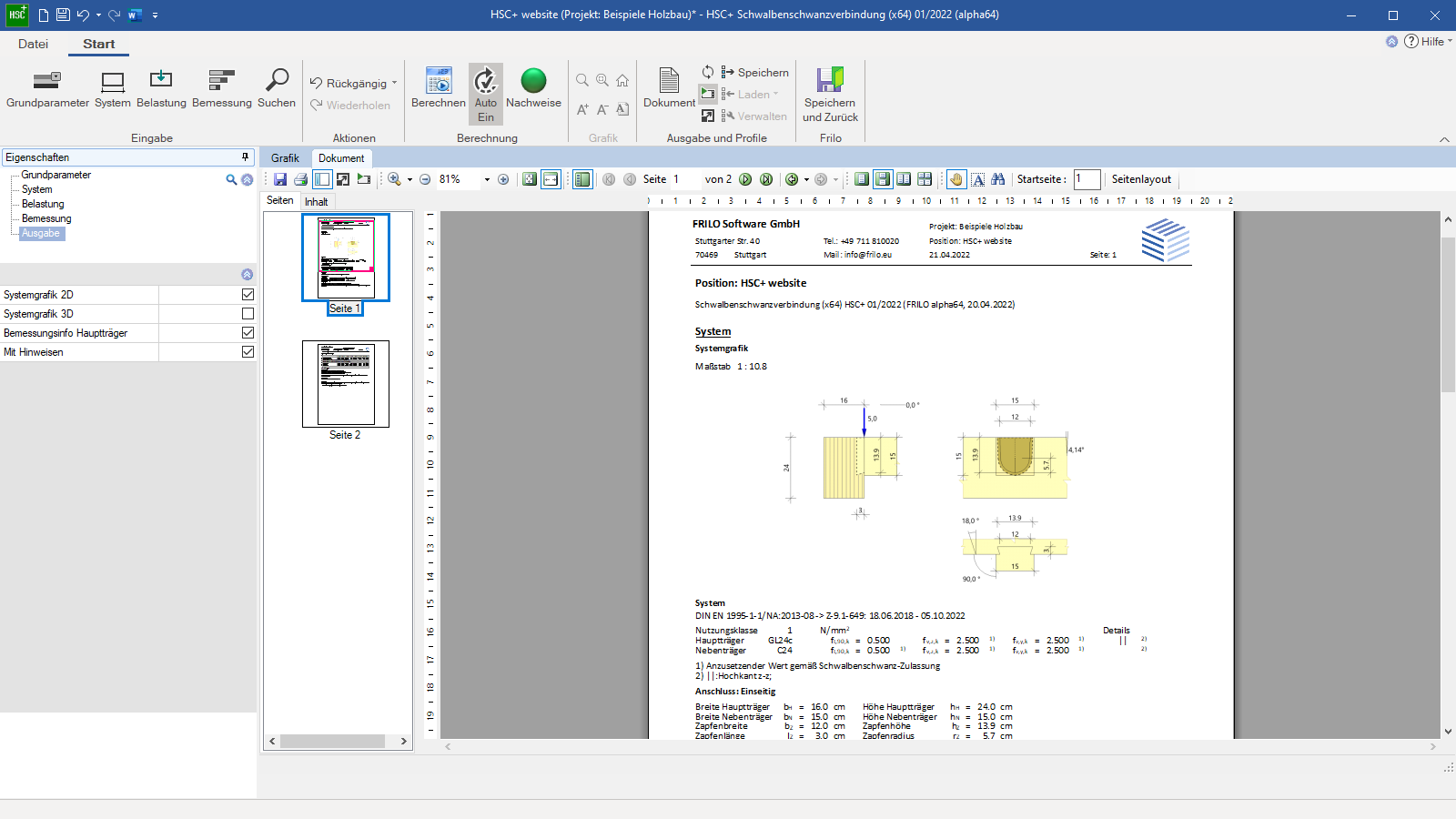Run the Berechnen calculation
1456x819 pixels.
point(439,89)
